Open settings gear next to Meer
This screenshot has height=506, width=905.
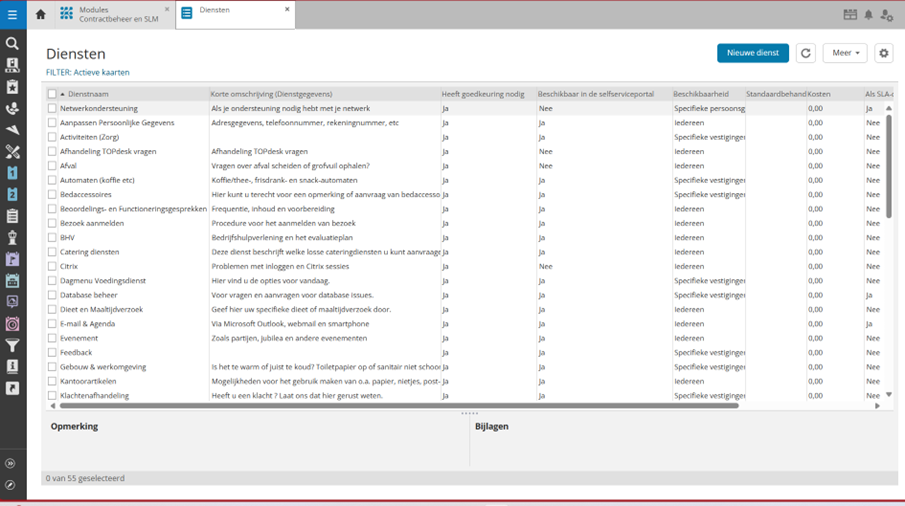(883, 53)
